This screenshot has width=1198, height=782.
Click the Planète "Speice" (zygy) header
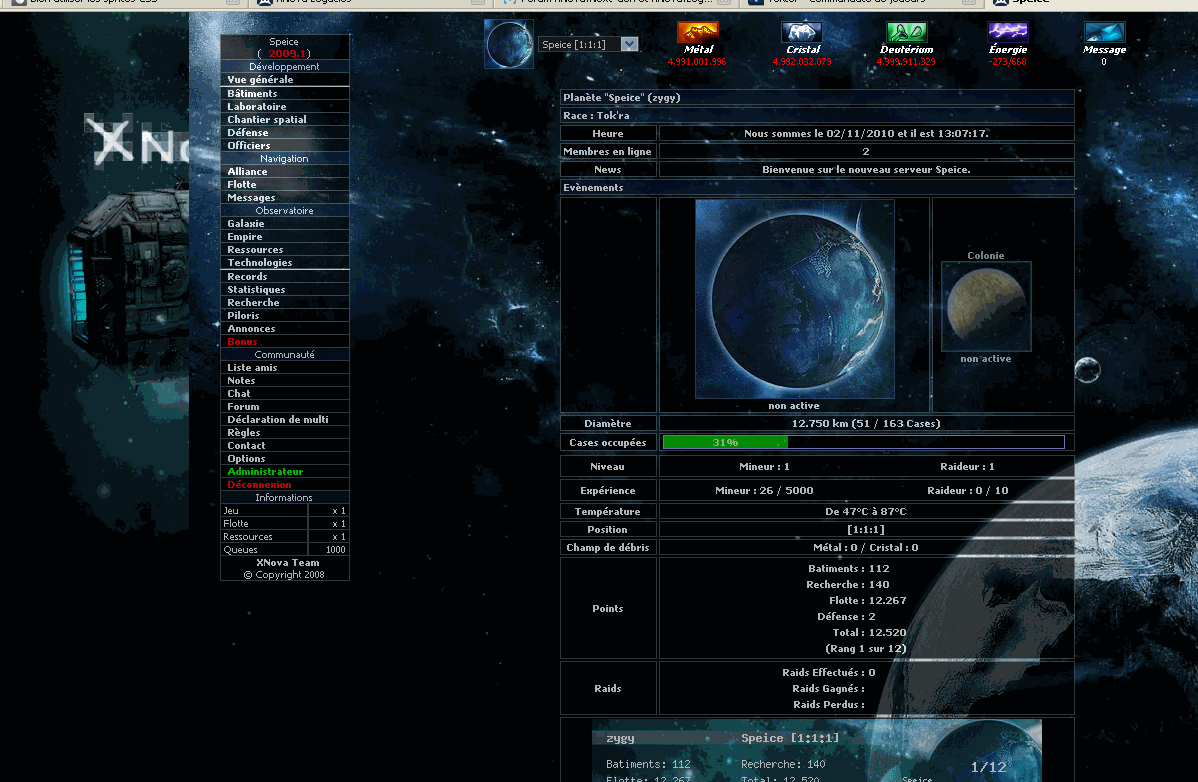pyautogui.click(x=817, y=97)
